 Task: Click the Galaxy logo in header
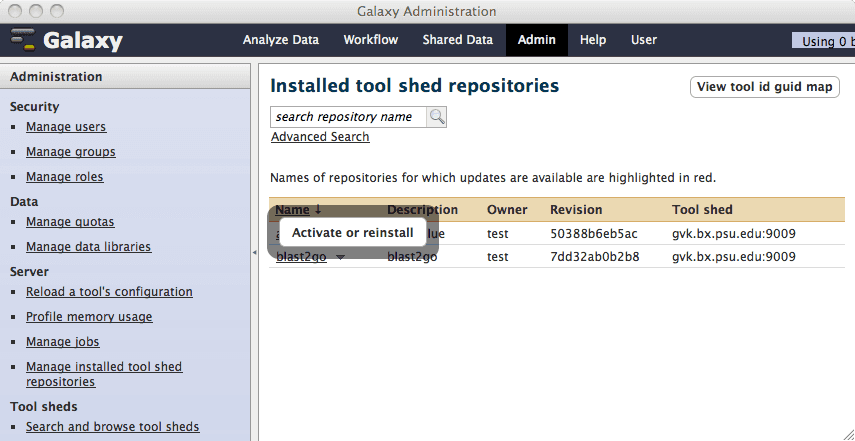[66, 41]
